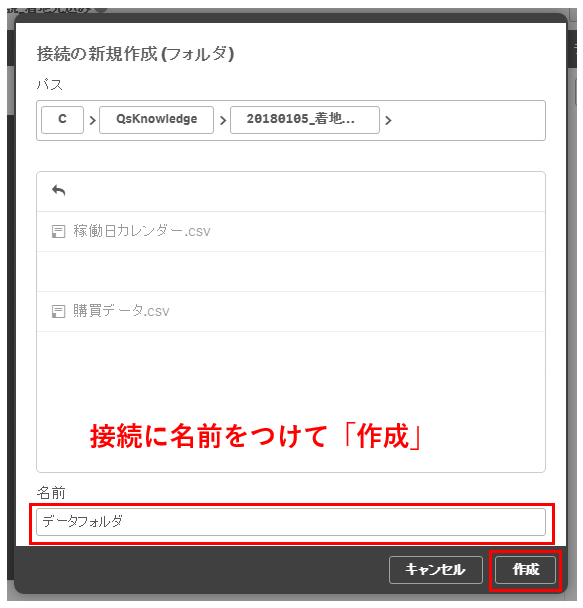Click the 名前 field containing データフォルダ

tap(291, 522)
